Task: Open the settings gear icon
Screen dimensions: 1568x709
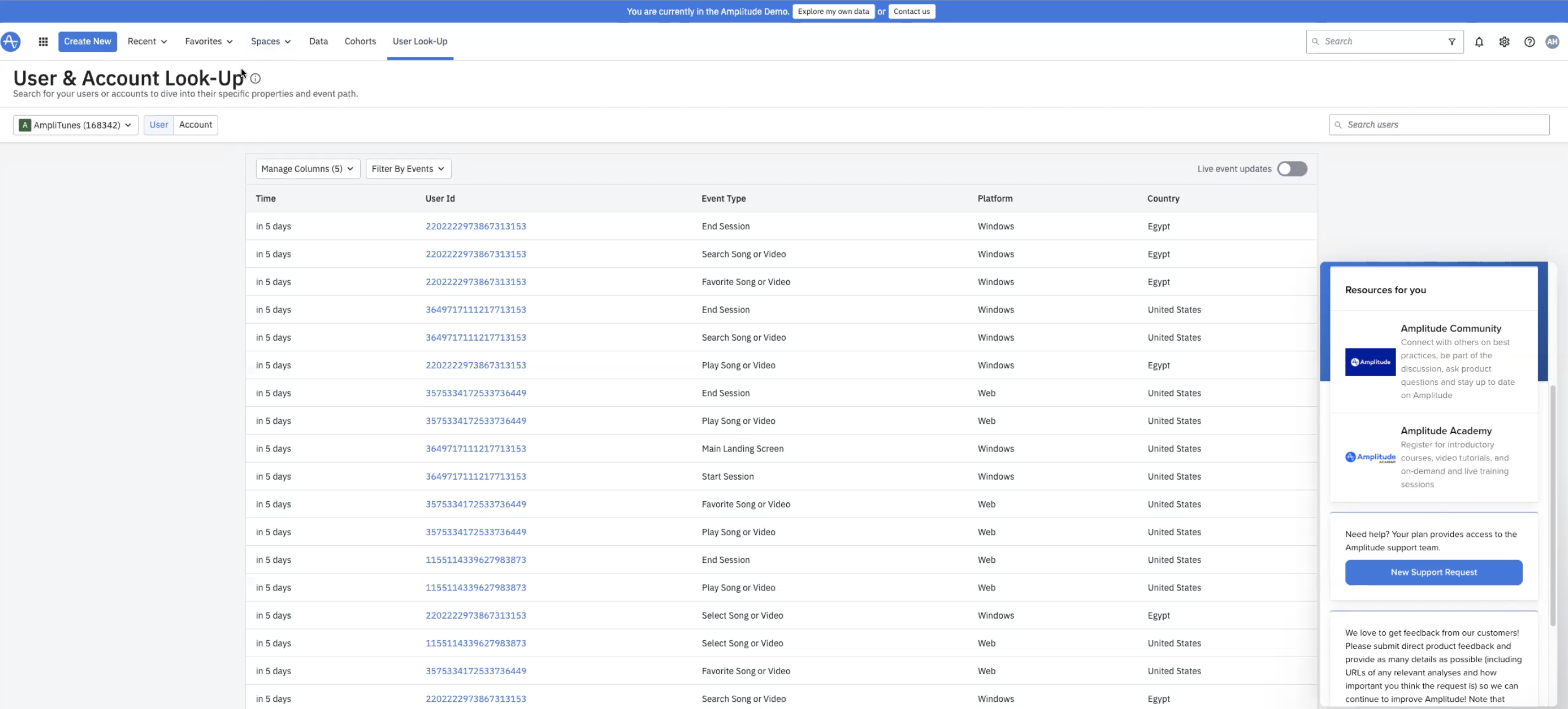Action: tap(1504, 41)
